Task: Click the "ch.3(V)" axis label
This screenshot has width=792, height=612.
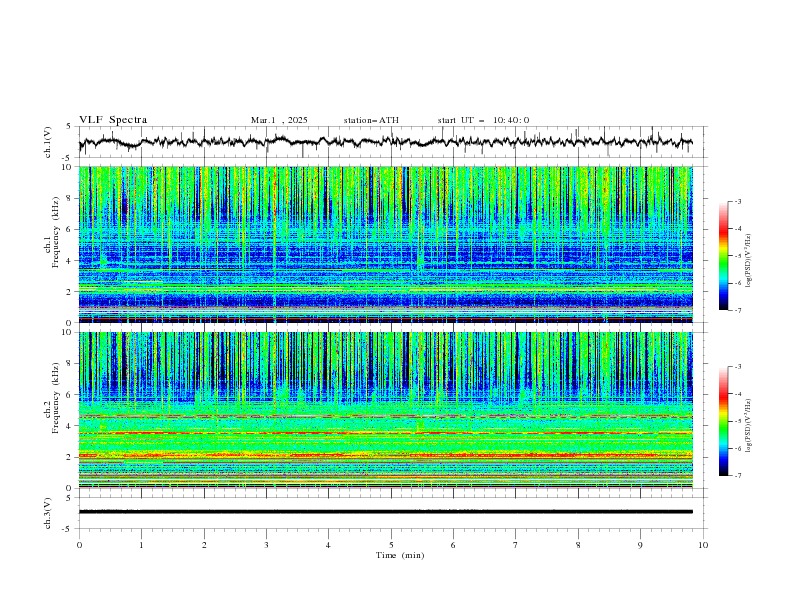Action: (48, 513)
